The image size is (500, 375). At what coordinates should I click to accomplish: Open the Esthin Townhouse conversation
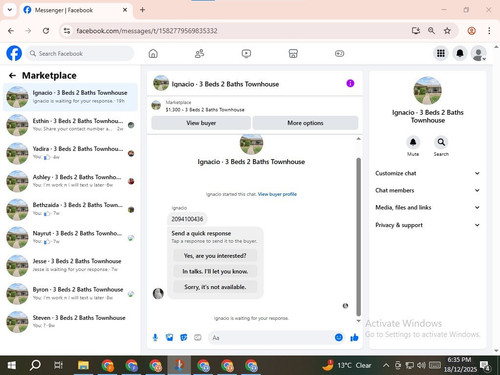70,125
